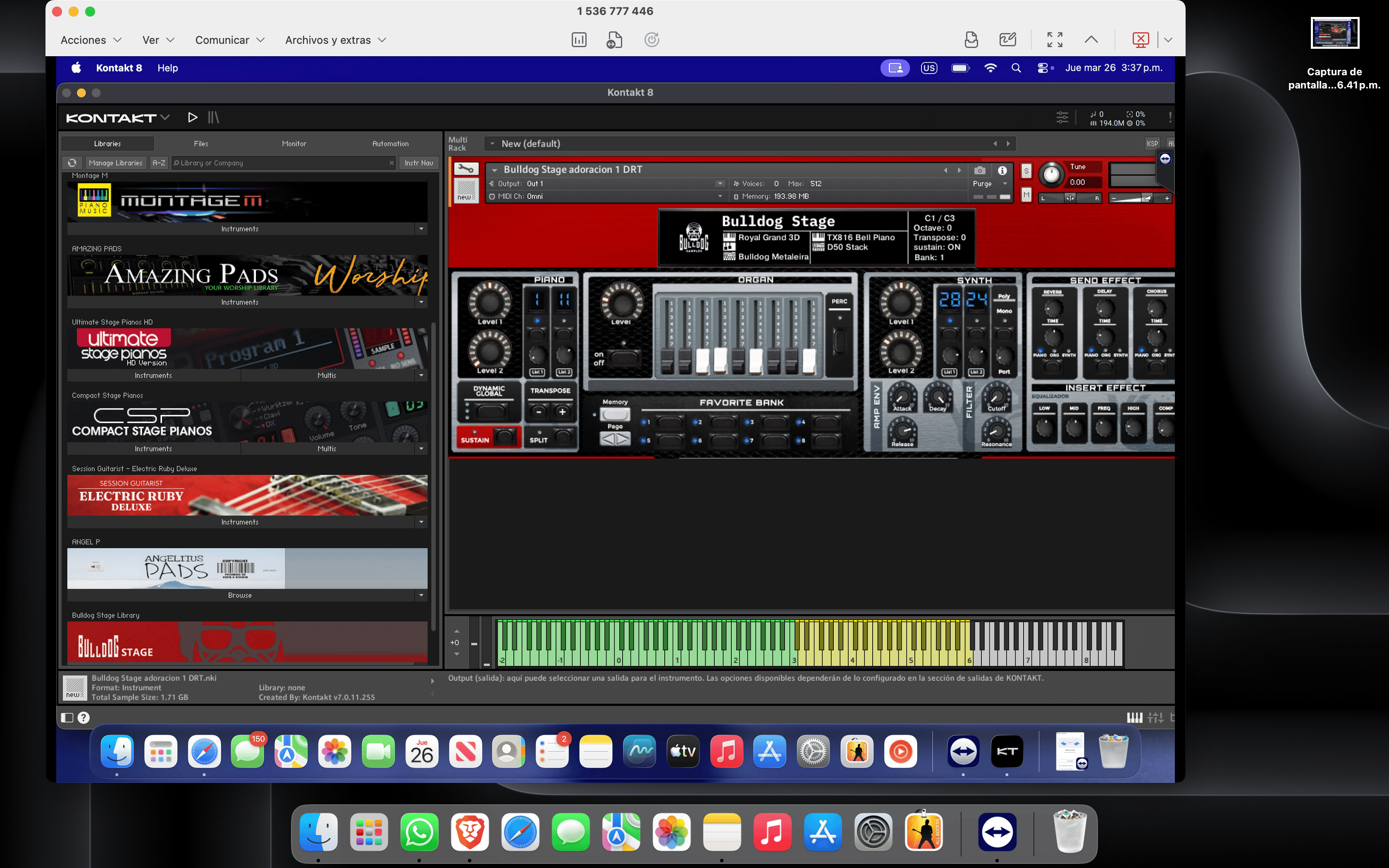
Task: Click the A-Z sort button
Action: pos(158,163)
